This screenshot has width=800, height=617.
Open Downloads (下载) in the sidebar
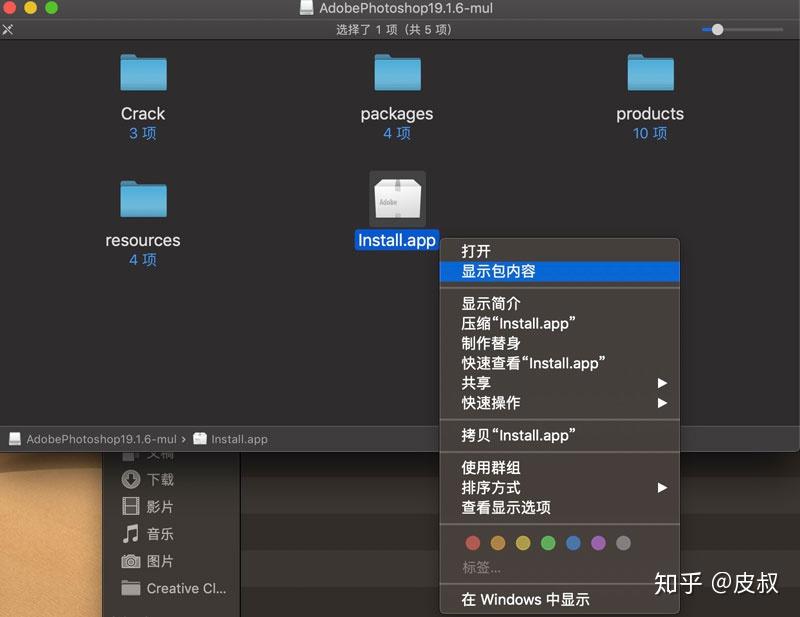point(160,478)
